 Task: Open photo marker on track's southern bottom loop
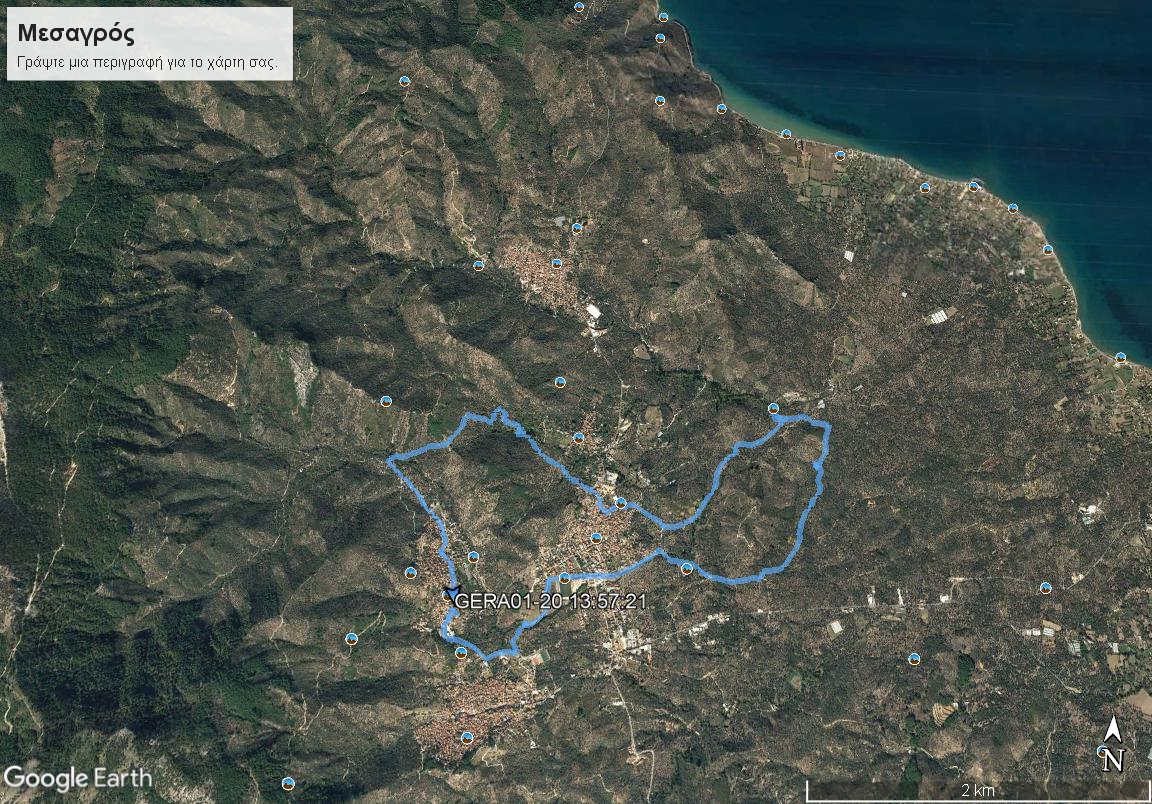(x=461, y=653)
